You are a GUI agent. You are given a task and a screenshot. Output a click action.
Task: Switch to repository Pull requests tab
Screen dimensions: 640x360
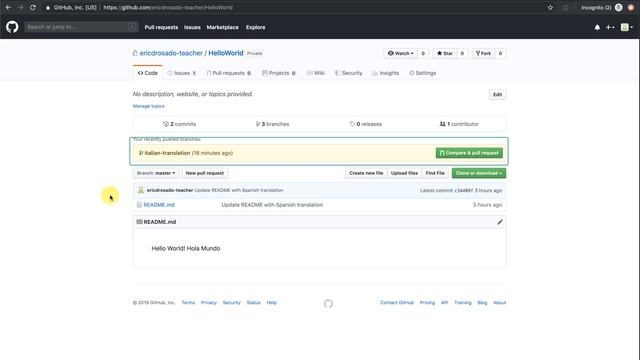point(229,73)
